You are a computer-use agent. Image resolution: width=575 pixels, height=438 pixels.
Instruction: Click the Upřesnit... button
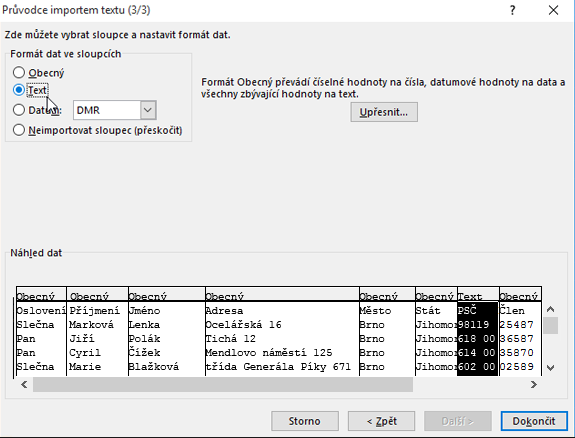click(384, 112)
